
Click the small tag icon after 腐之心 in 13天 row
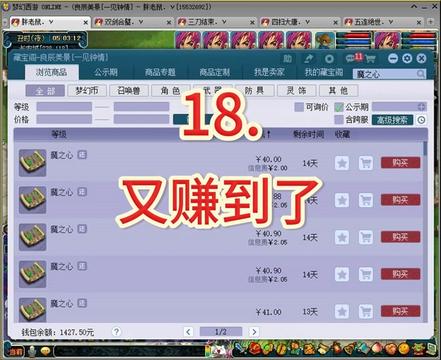[82, 303]
